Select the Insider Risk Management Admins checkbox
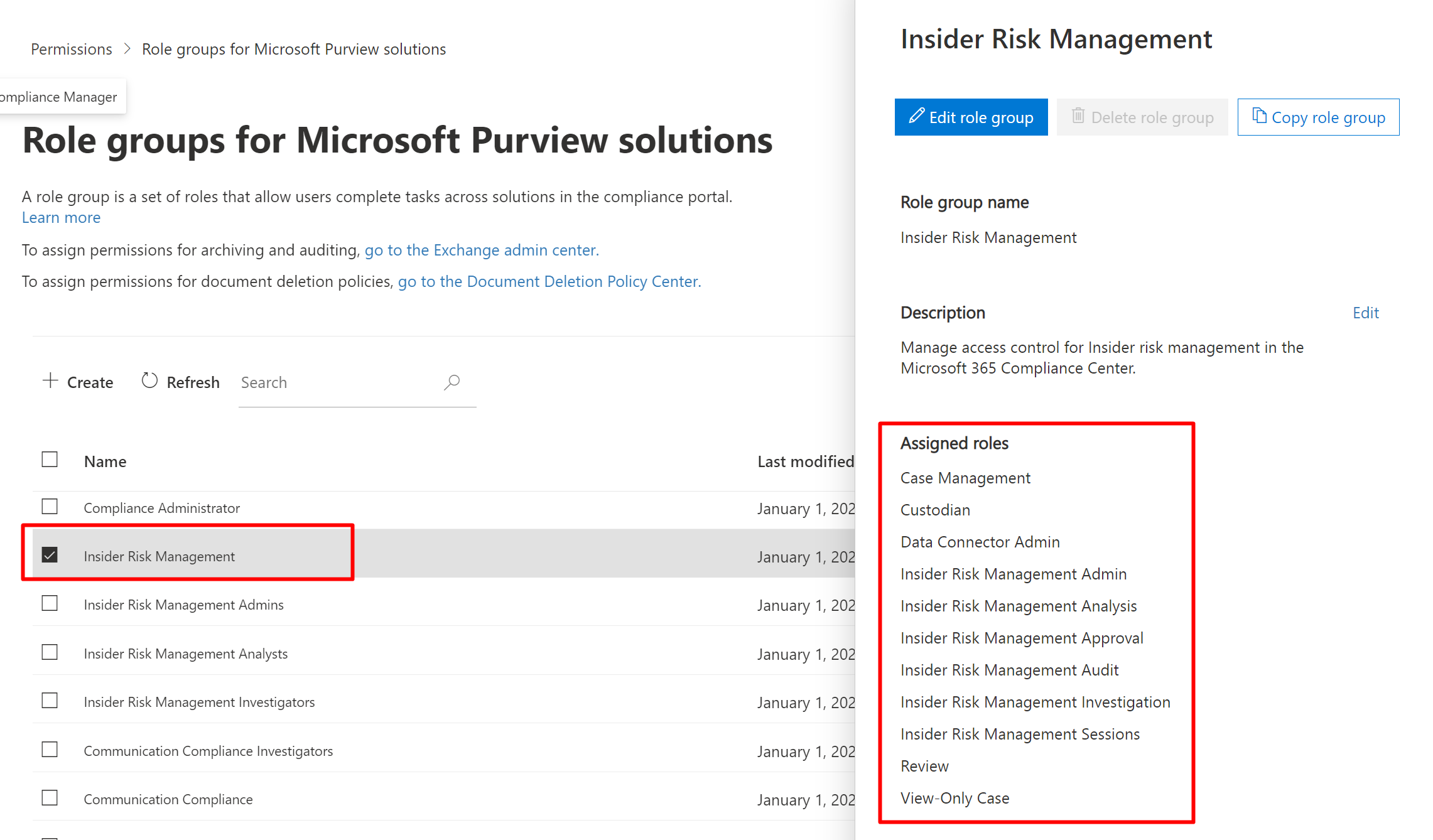 point(50,604)
